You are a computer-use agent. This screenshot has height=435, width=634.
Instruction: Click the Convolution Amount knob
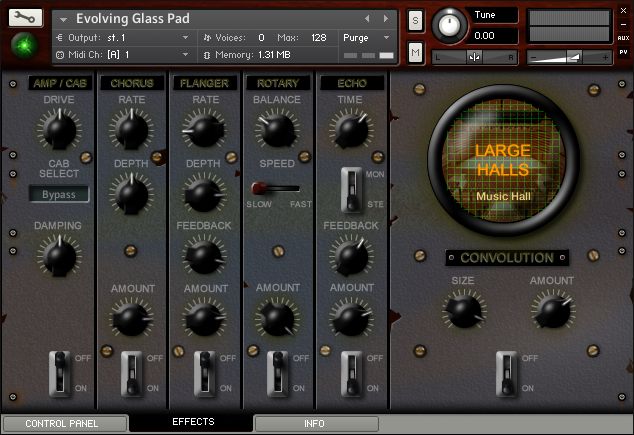click(x=553, y=310)
